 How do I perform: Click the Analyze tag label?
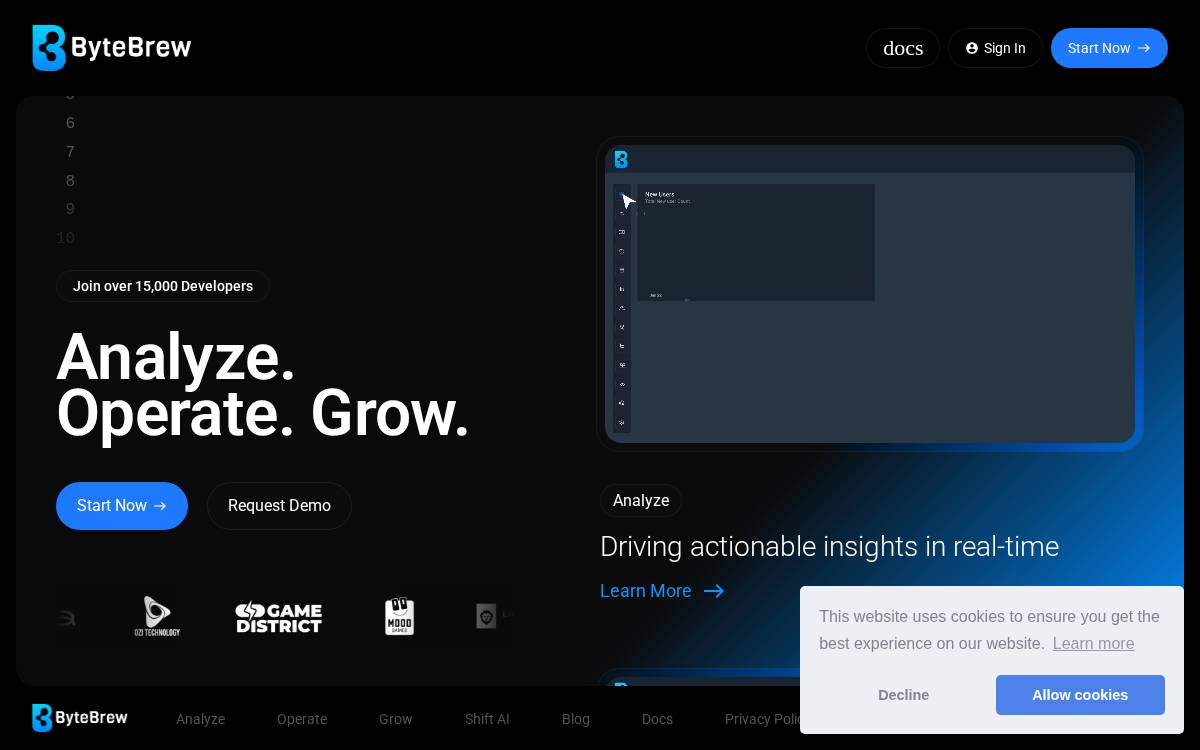point(641,500)
